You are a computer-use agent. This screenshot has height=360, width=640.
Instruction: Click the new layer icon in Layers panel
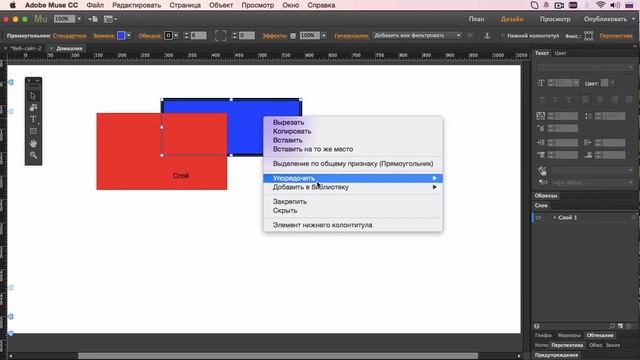(x=620, y=326)
